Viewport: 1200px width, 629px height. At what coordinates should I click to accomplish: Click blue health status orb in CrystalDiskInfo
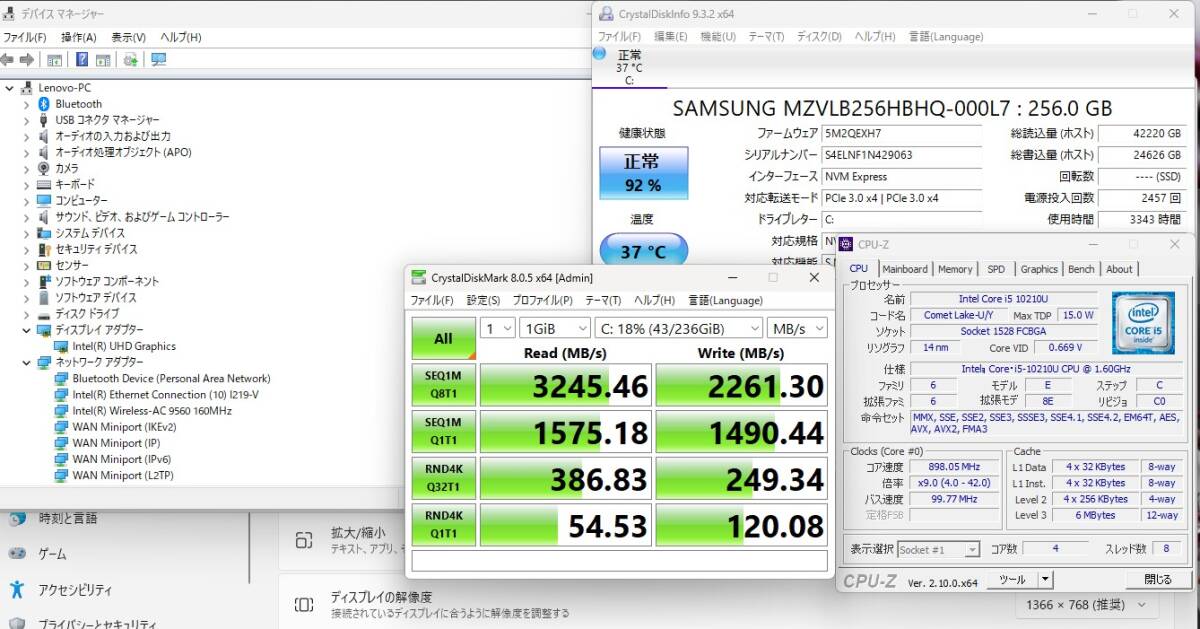click(599, 52)
